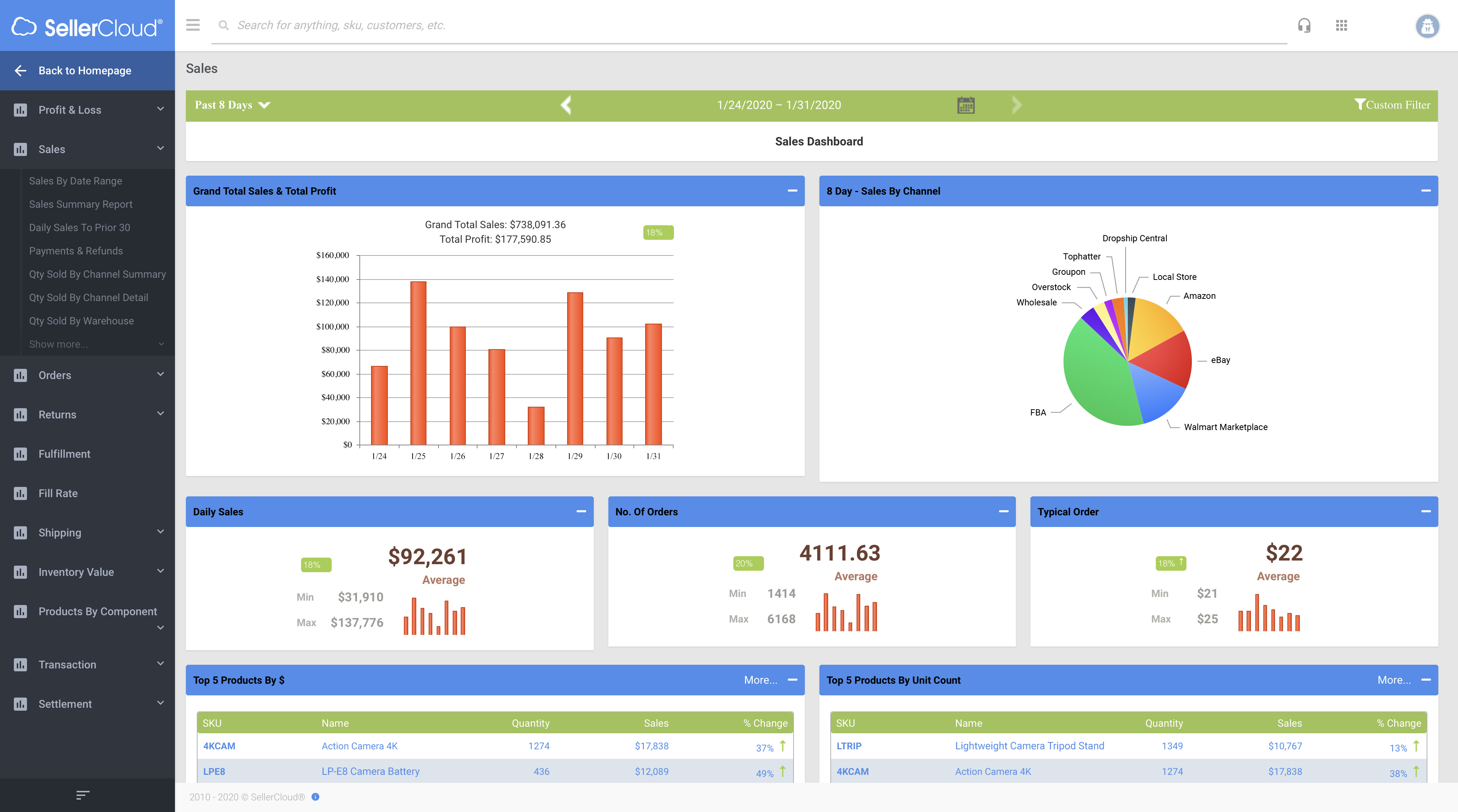Viewport: 1458px width, 812px height.
Task: Collapse Grand Total Sales & Total Profit panel
Action: 792,191
